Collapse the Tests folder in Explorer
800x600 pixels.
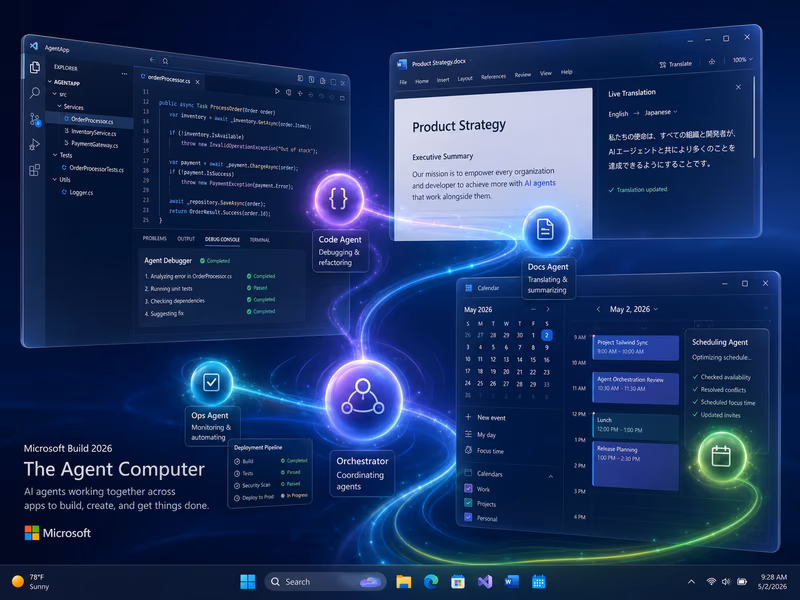[x=55, y=155]
